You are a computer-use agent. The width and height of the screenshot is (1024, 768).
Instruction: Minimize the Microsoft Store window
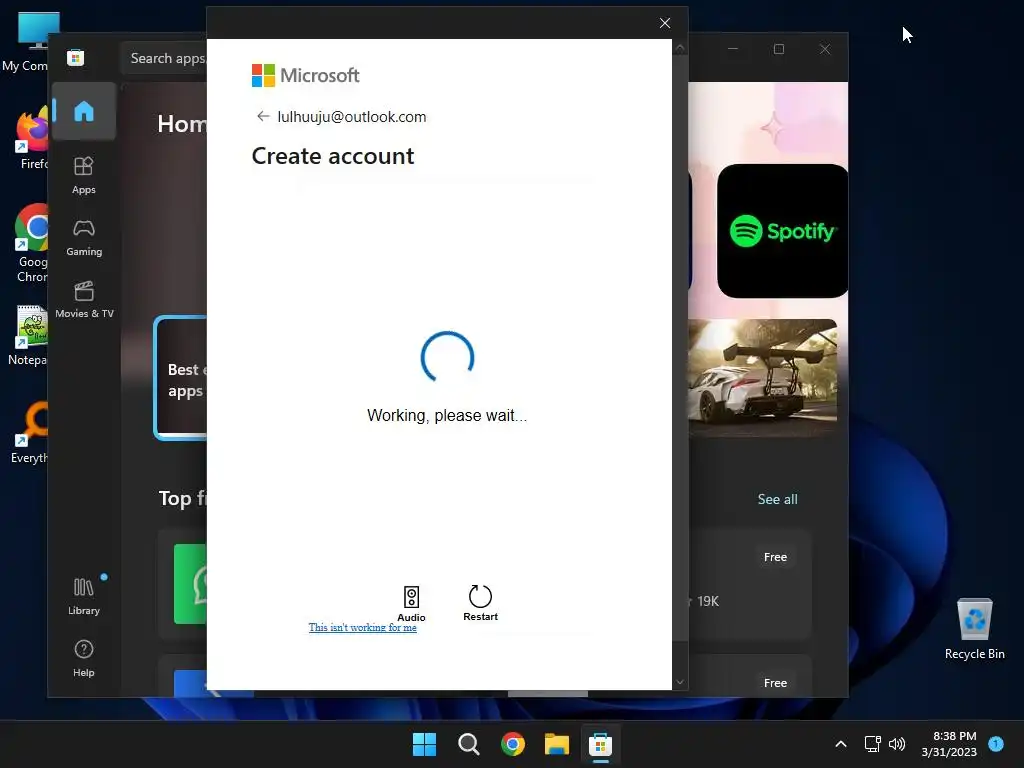point(733,49)
